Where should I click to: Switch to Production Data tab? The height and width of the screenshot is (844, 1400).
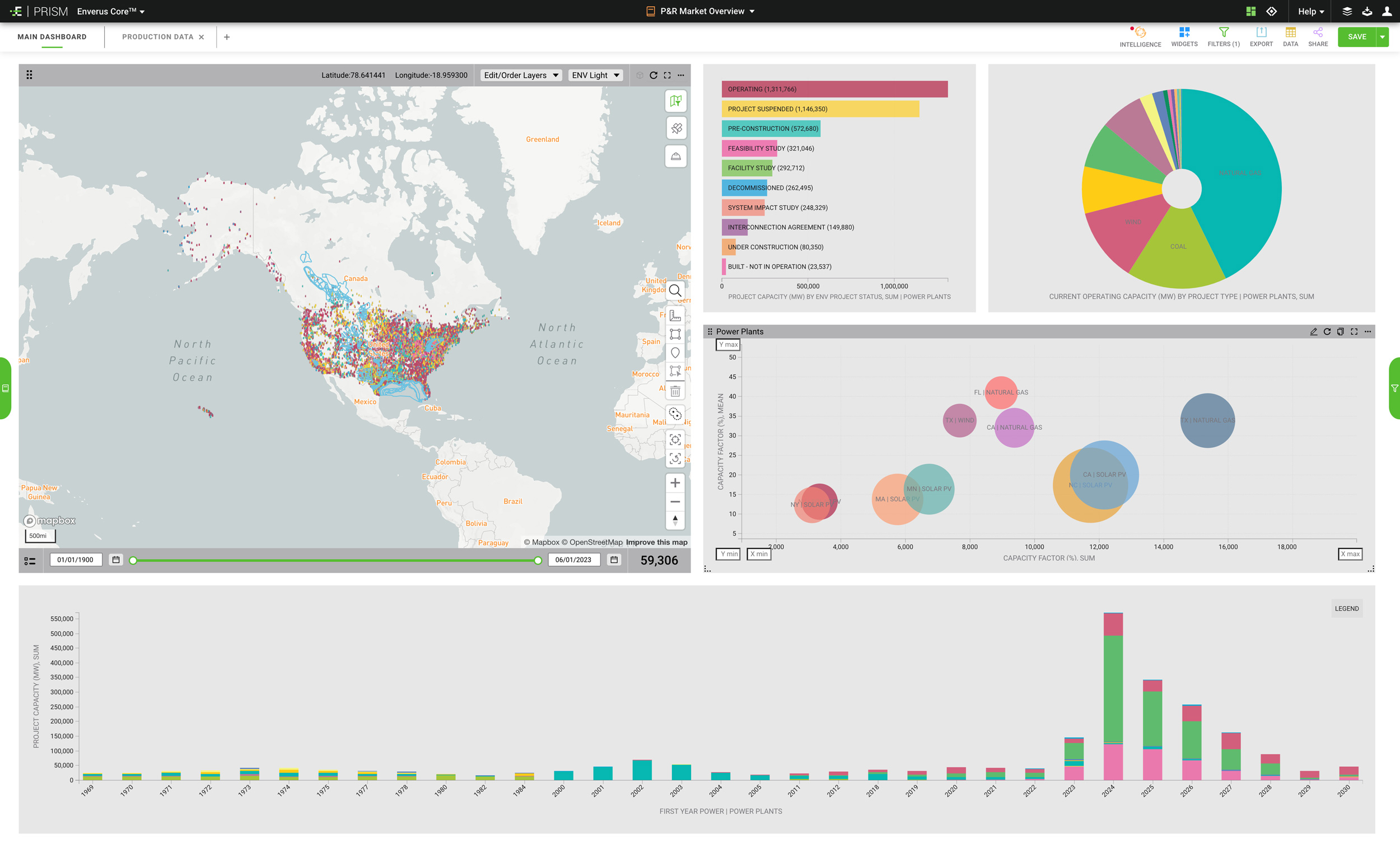158,37
